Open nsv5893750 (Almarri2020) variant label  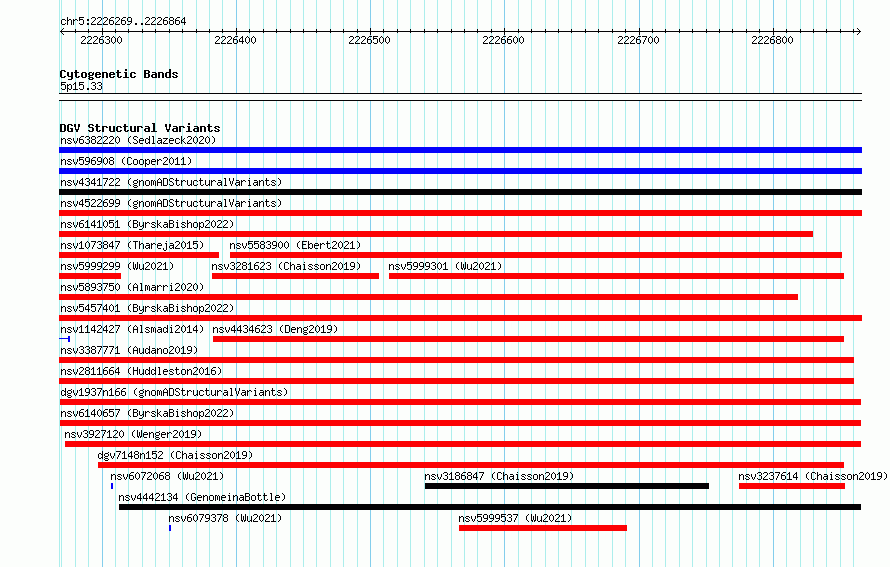(x=132, y=287)
